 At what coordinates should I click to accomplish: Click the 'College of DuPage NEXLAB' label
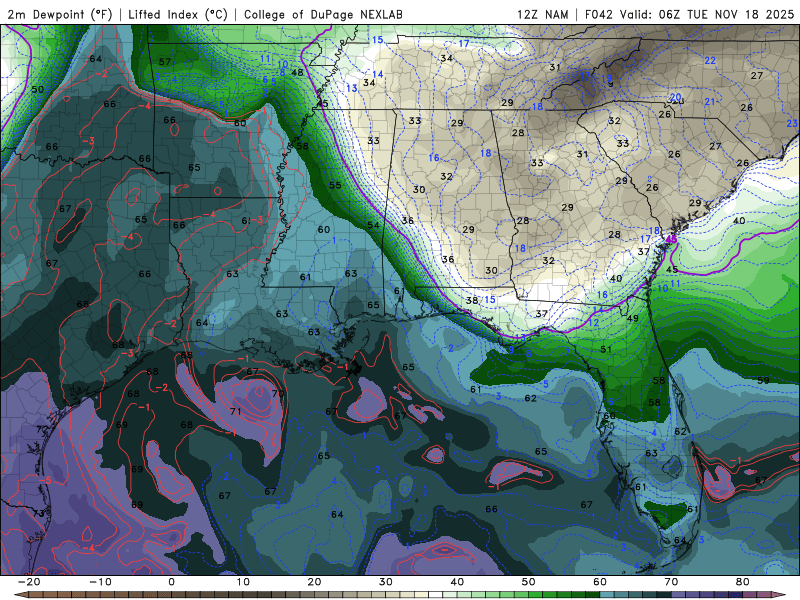(323, 14)
